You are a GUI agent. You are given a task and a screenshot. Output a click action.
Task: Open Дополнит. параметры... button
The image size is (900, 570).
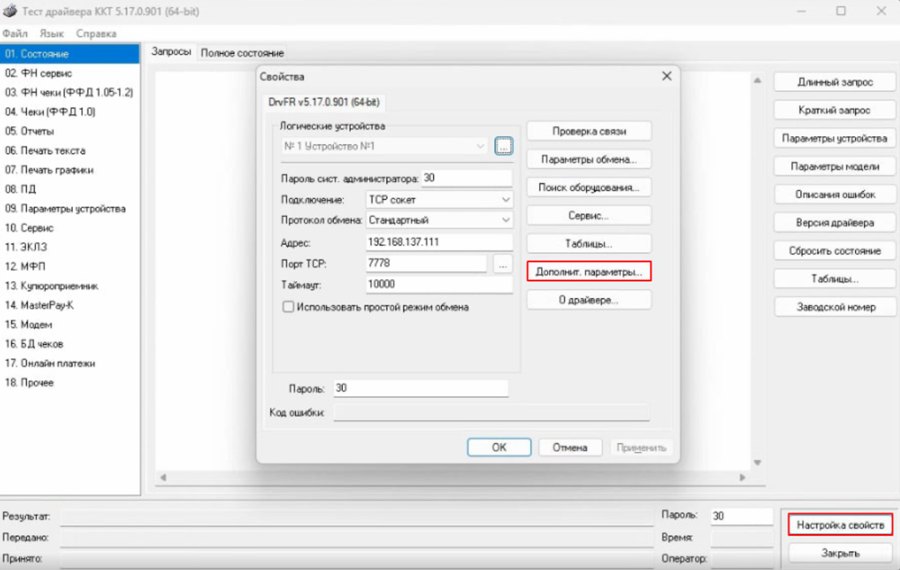[589, 272]
